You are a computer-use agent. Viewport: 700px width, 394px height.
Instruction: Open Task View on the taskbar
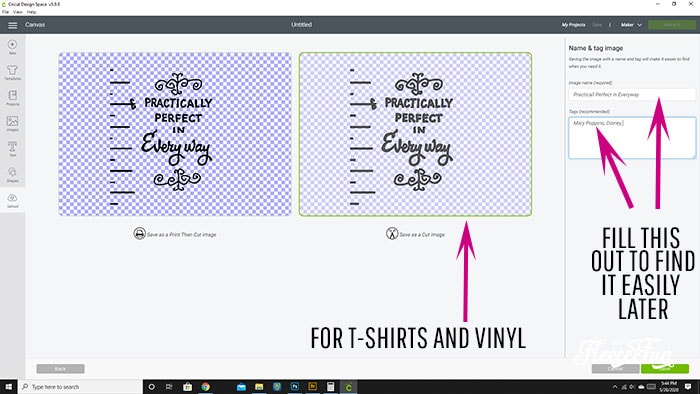169,387
